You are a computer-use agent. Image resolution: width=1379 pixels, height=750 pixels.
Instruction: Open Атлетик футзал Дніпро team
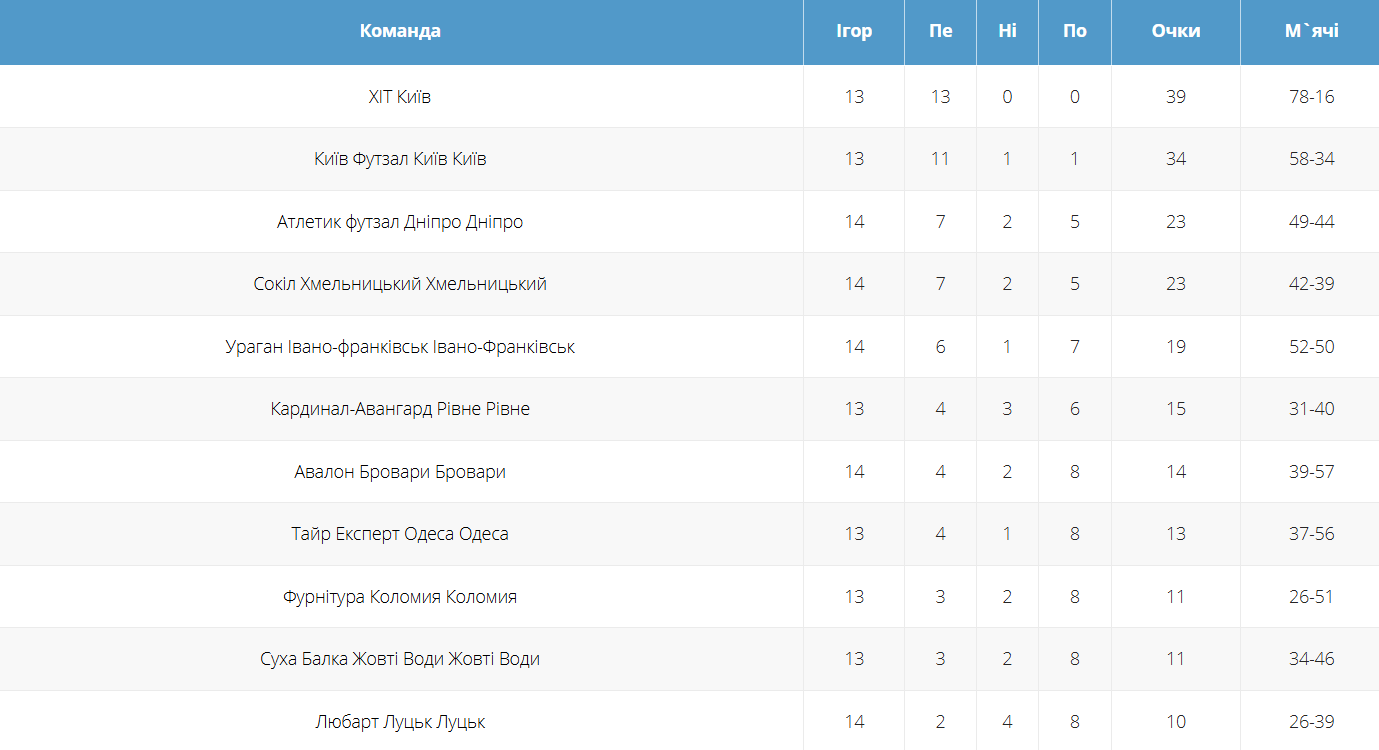pyautogui.click(x=400, y=222)
